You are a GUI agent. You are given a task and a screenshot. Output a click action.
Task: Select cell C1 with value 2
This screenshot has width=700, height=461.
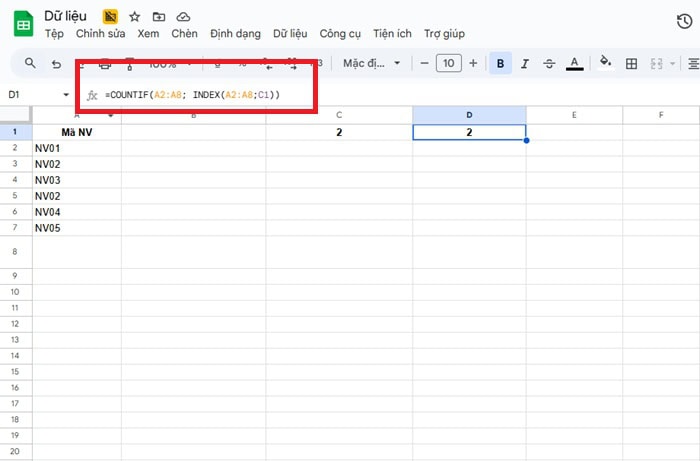339,132
